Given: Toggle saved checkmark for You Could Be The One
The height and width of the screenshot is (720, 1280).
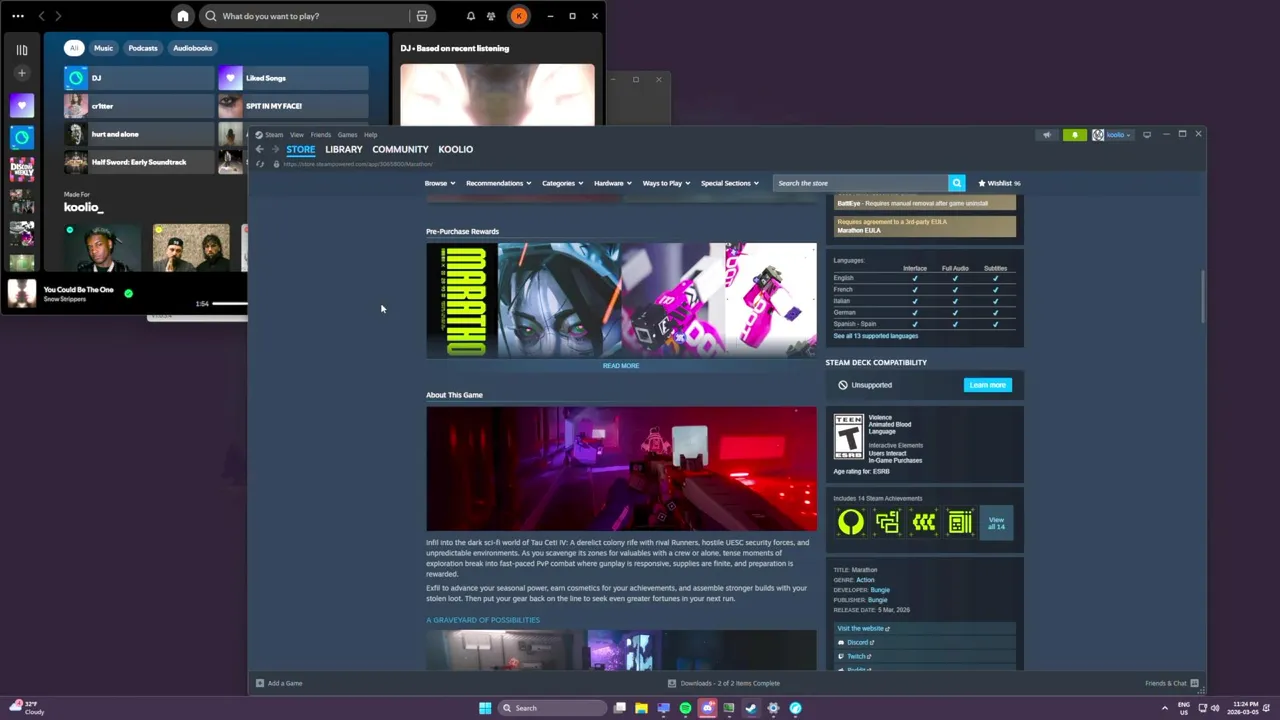Looking at the screenshot, I should pos(128,293).
